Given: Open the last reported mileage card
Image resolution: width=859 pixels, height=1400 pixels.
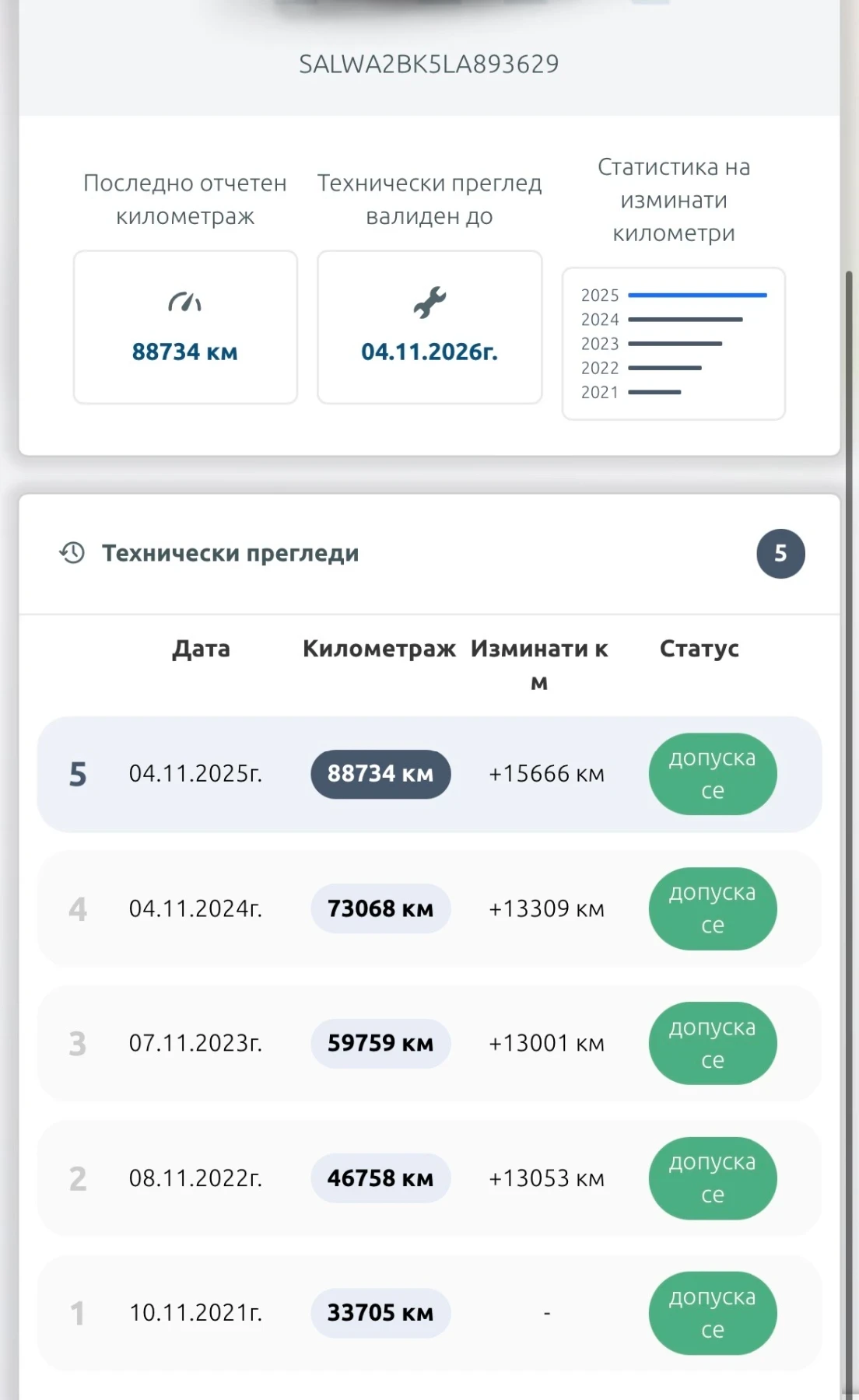Looking at the screenshot, I should click(185, 327).
